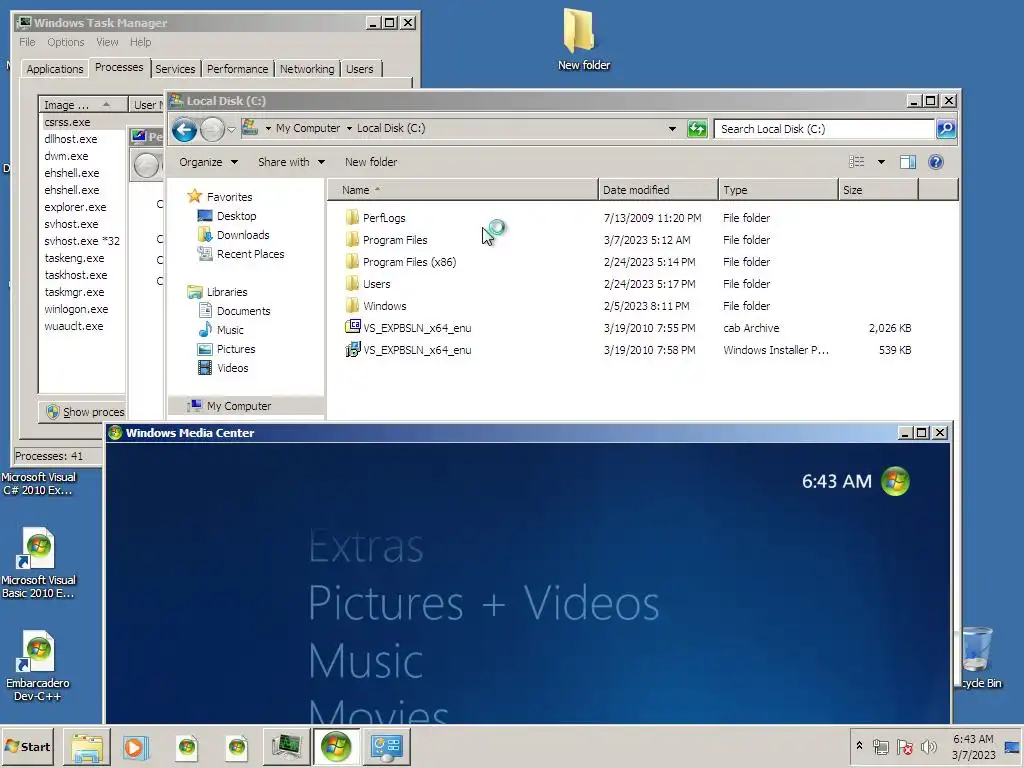The image size is (1024, 768).
Task: Select explorer.exe in process list
Action: tap(75, 207)
